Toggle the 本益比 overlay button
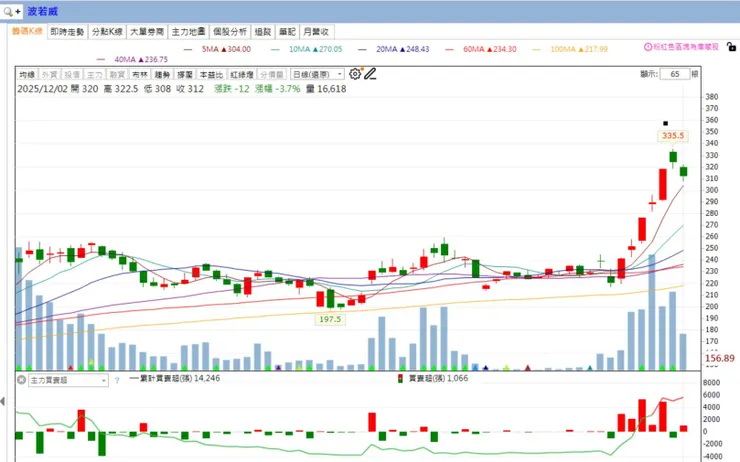 point(211,75)
